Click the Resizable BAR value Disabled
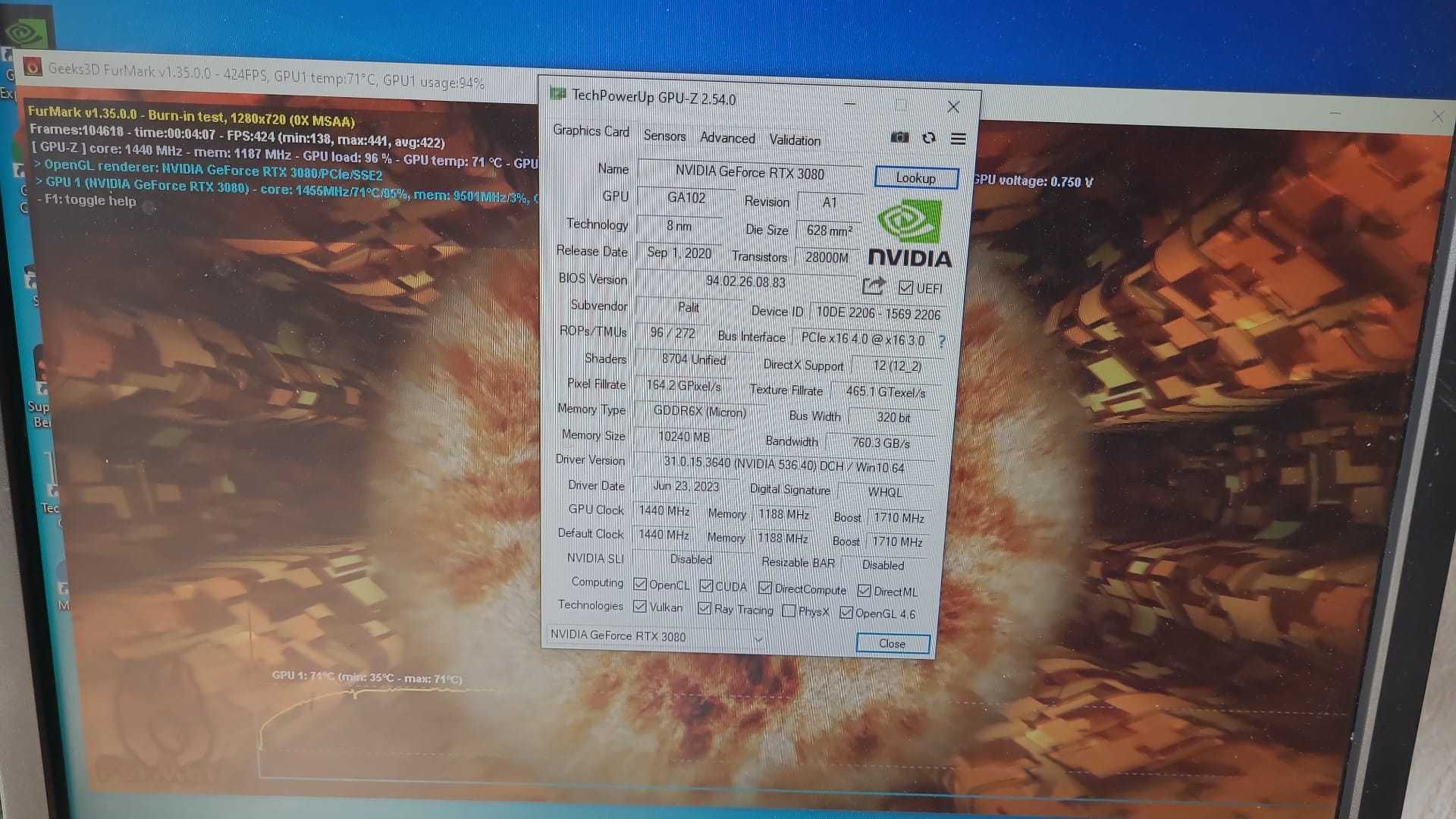The width and height of the screenshot is (1456, 819). pos(883,565)
